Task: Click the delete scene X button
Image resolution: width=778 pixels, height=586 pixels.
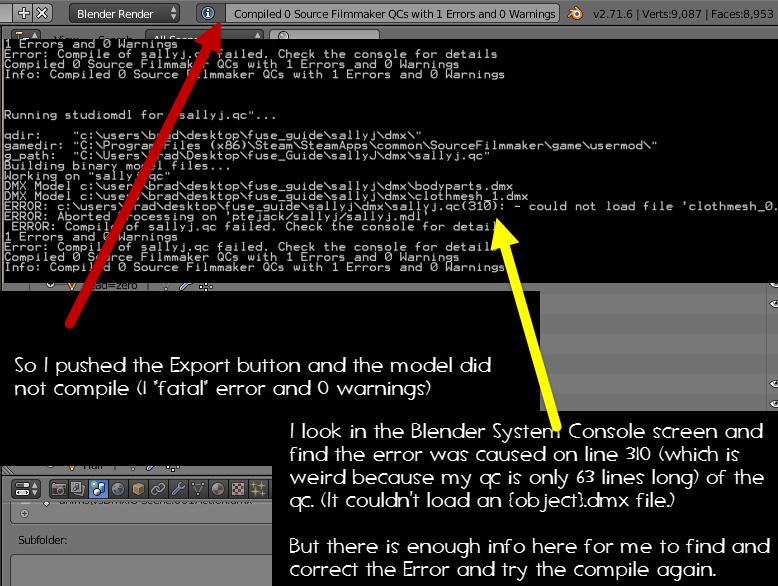Action: [x=42, y=13]
